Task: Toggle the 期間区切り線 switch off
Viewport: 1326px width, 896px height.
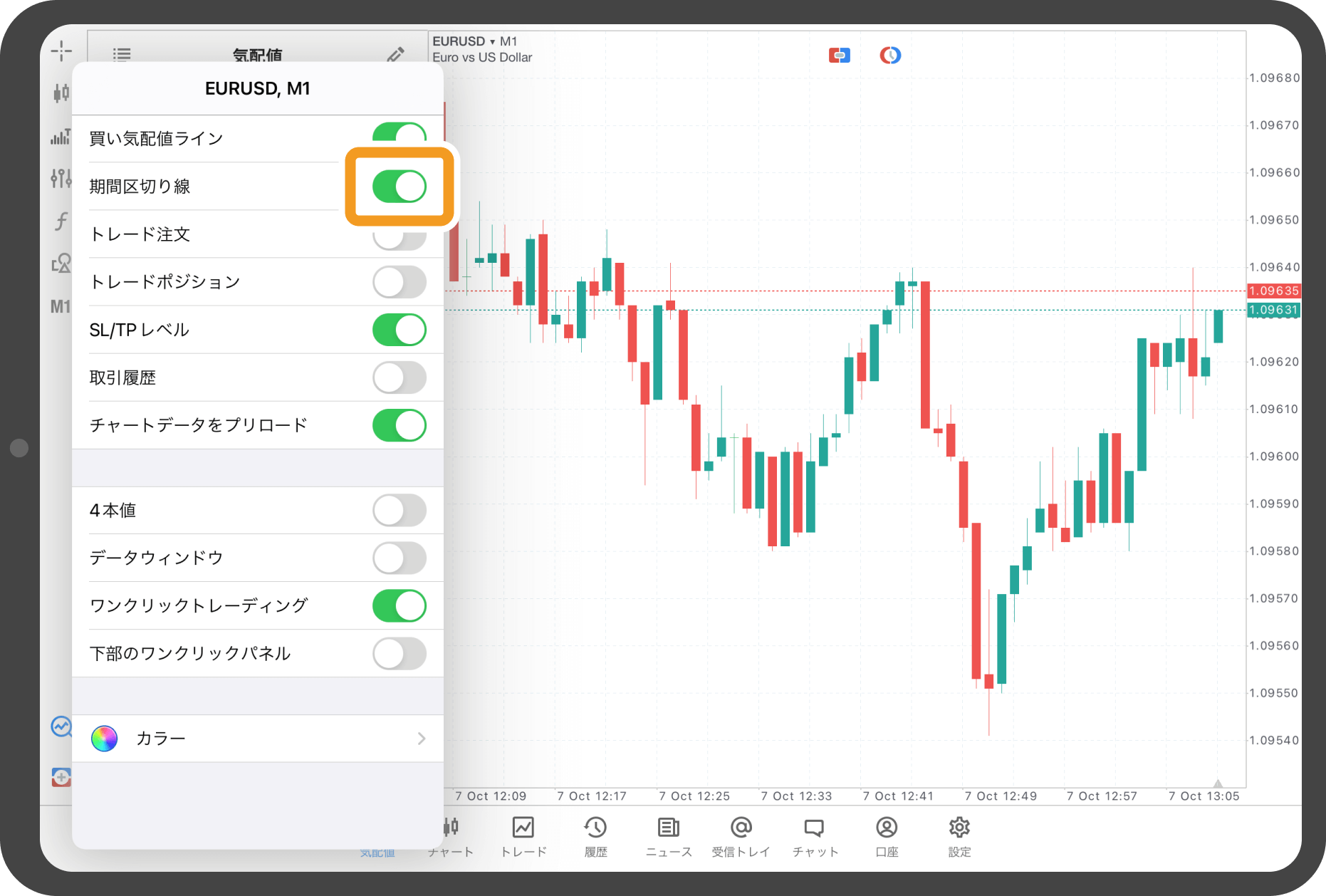Action: tap(400, 187)
